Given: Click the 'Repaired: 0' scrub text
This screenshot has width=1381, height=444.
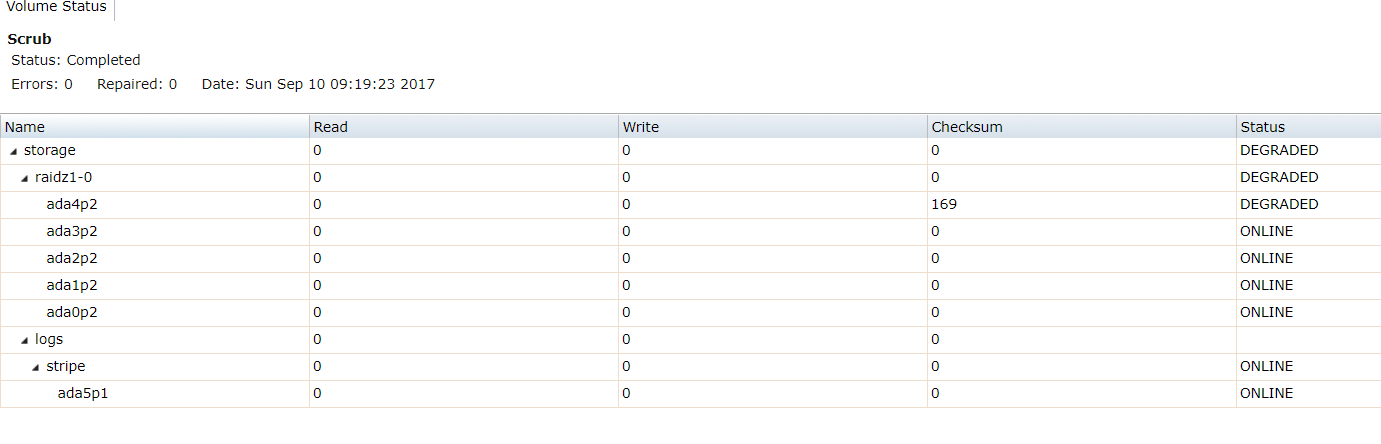Looking at the screenshot, I should point(137,85).
